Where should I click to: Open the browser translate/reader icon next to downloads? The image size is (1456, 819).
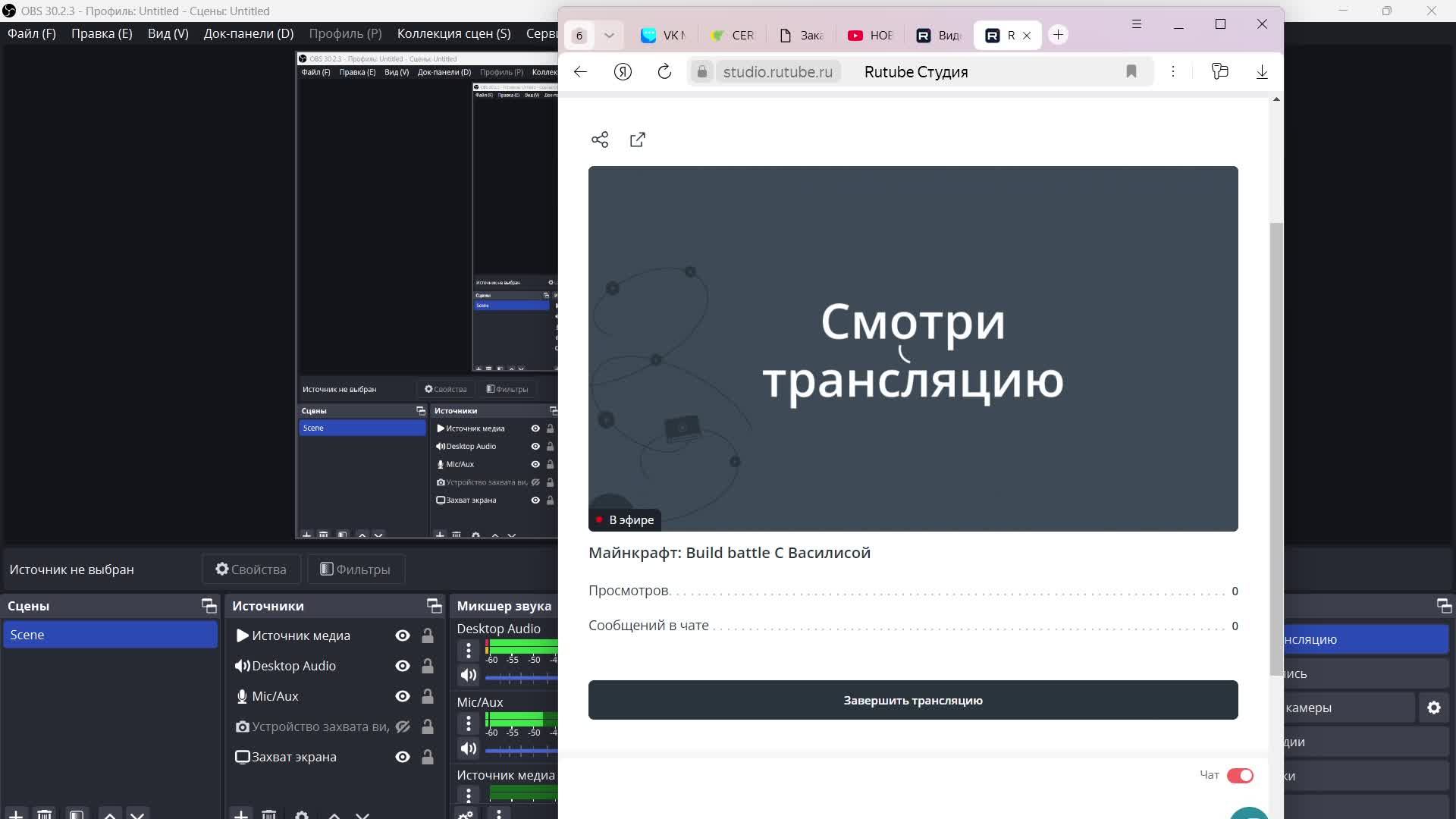click(1219, 71)
